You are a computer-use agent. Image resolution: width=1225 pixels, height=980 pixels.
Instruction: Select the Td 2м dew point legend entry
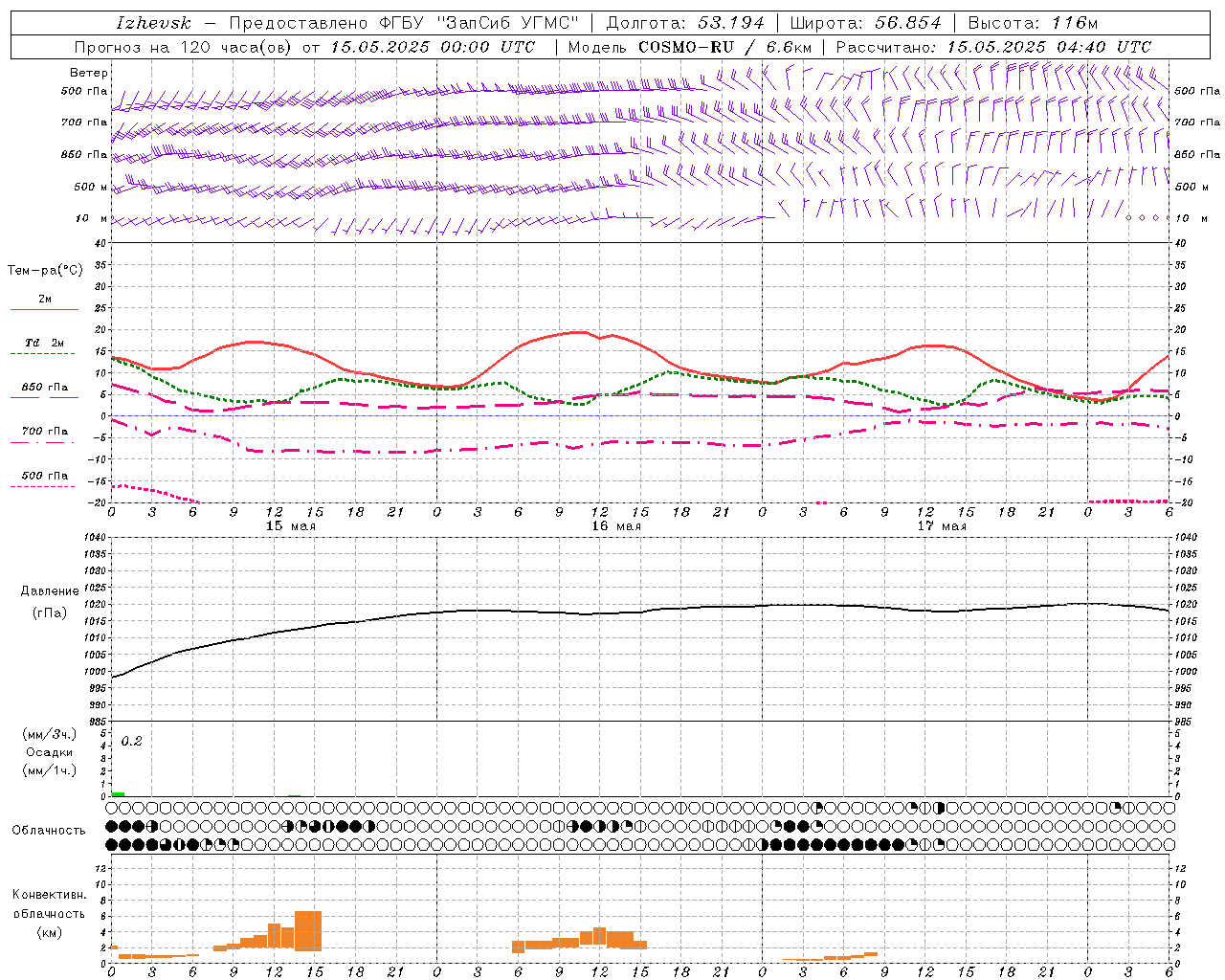[x=44, y=343]
